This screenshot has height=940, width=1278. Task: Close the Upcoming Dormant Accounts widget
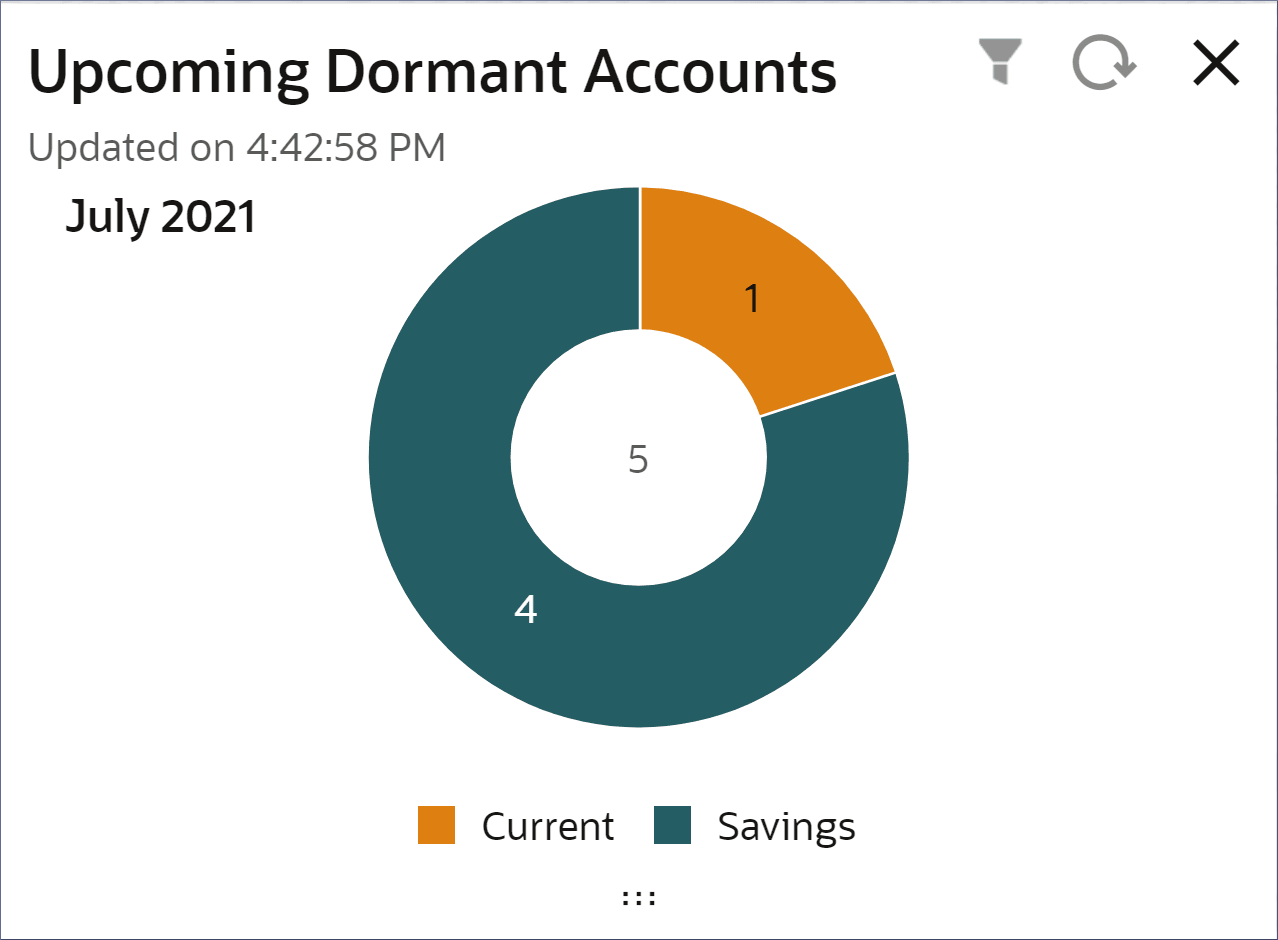point(1215,62)
